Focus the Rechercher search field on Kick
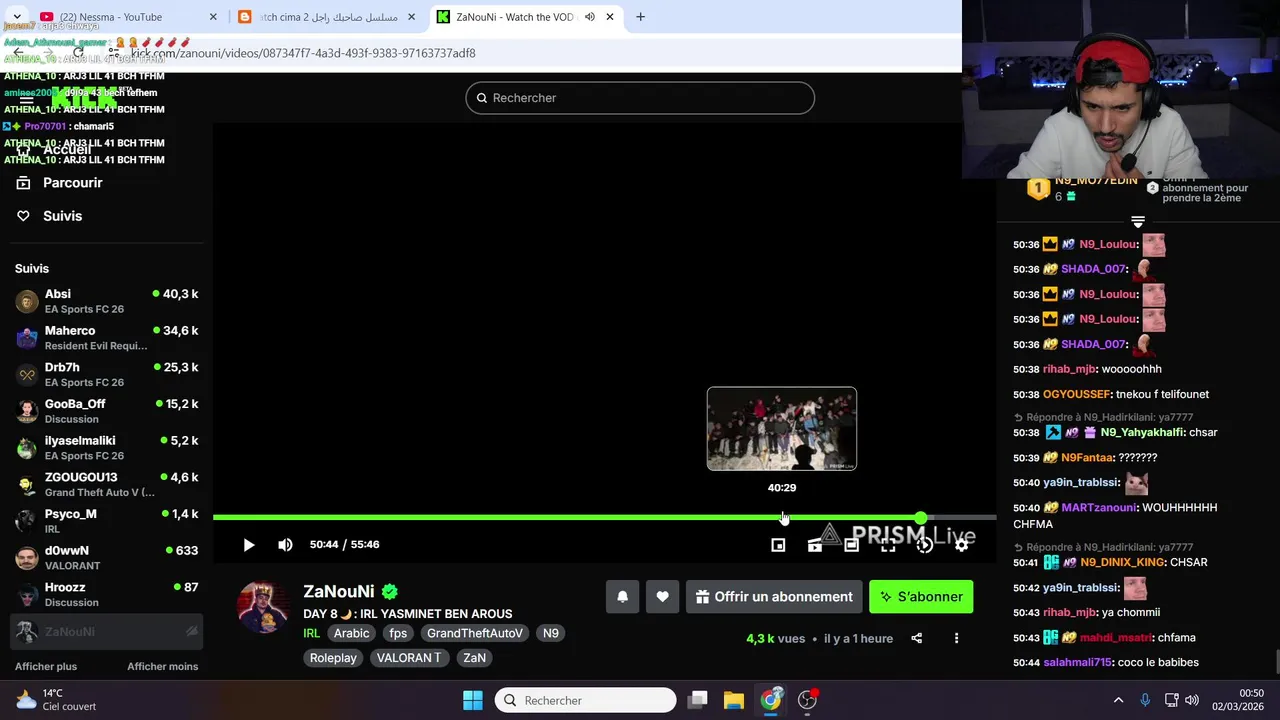 (x=640, y=98)
